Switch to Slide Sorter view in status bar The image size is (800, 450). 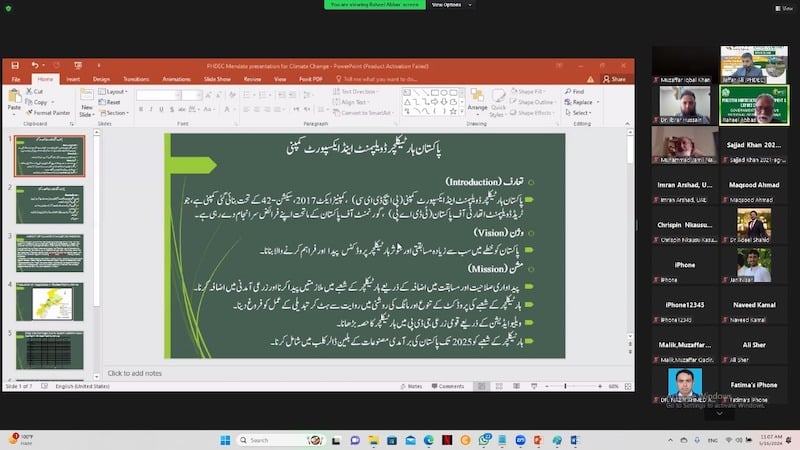[x=499, y=386]
